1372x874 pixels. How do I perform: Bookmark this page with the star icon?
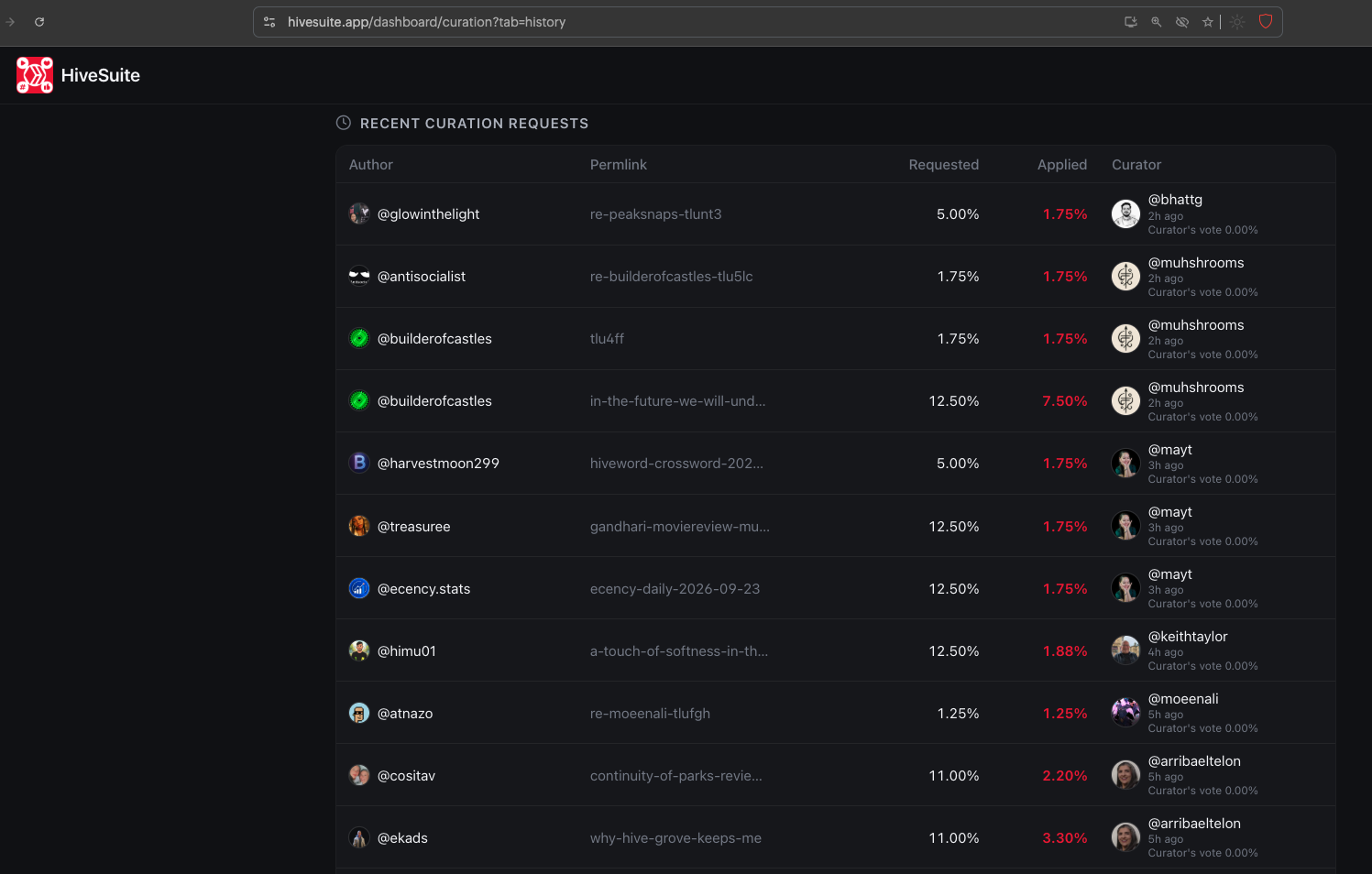click(x=1208, y=22)
